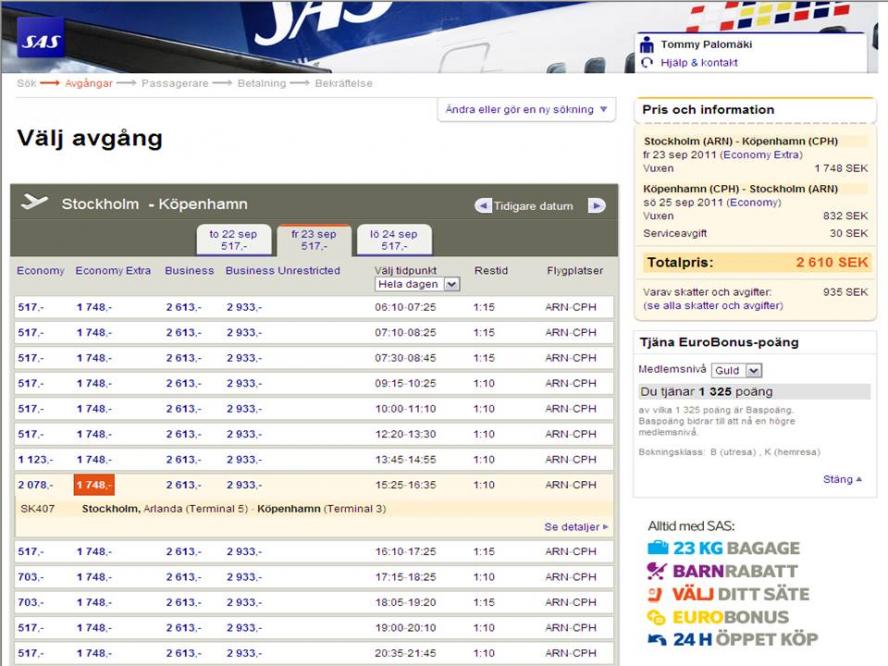Go to later dates with right arrow
The width and height of the screenshot is (888, 666).
596,206
